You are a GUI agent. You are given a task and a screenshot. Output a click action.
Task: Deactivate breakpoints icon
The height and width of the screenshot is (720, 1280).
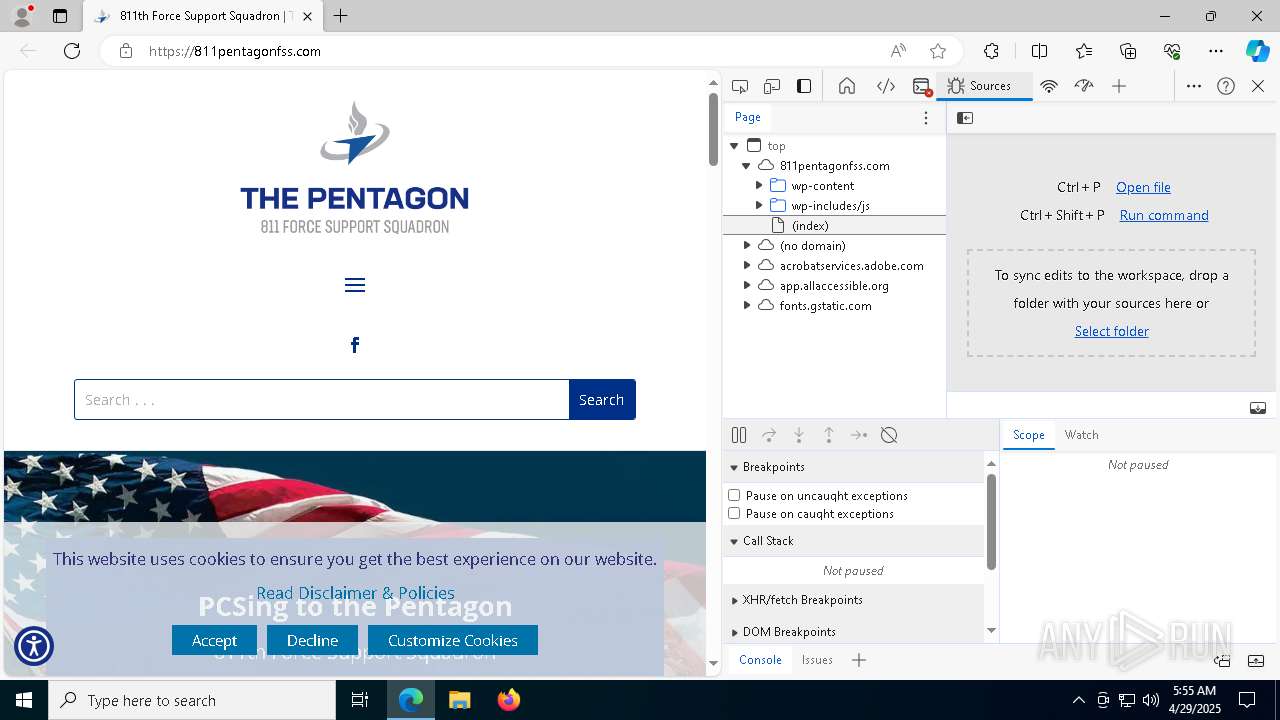(889, 435)
